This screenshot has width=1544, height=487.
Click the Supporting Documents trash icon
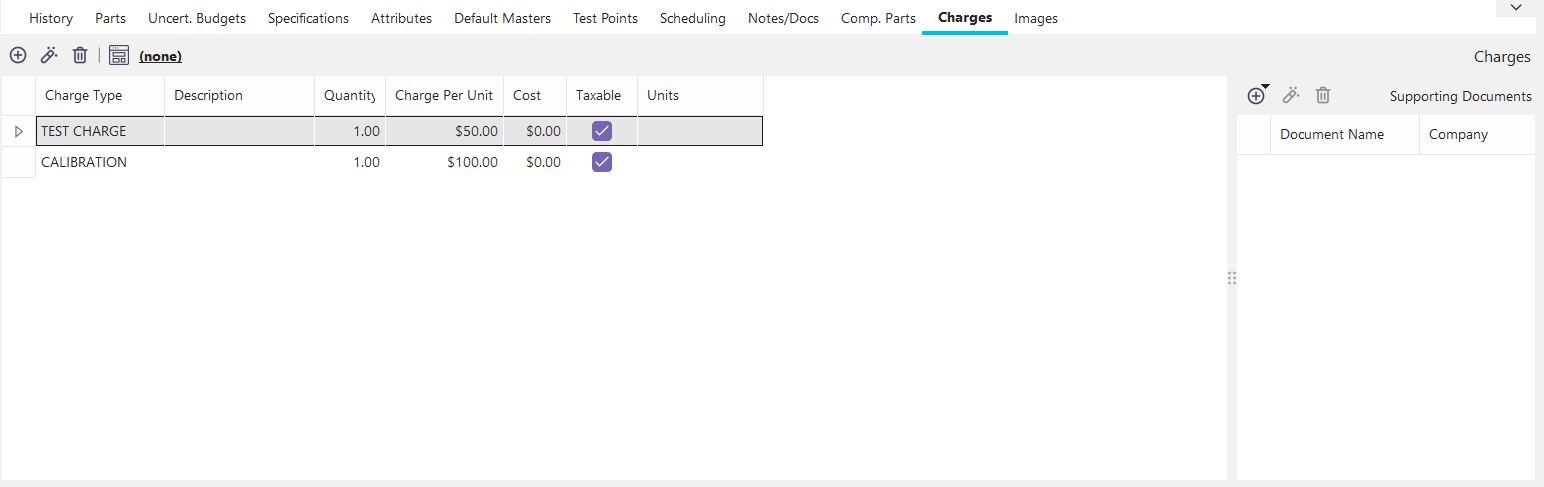click(1323, 96)
